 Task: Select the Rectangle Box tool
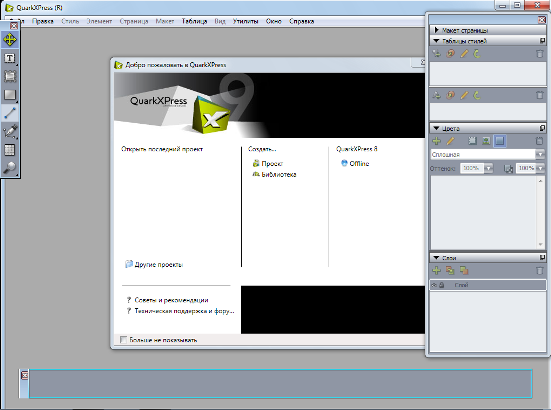tap(10, 95)
